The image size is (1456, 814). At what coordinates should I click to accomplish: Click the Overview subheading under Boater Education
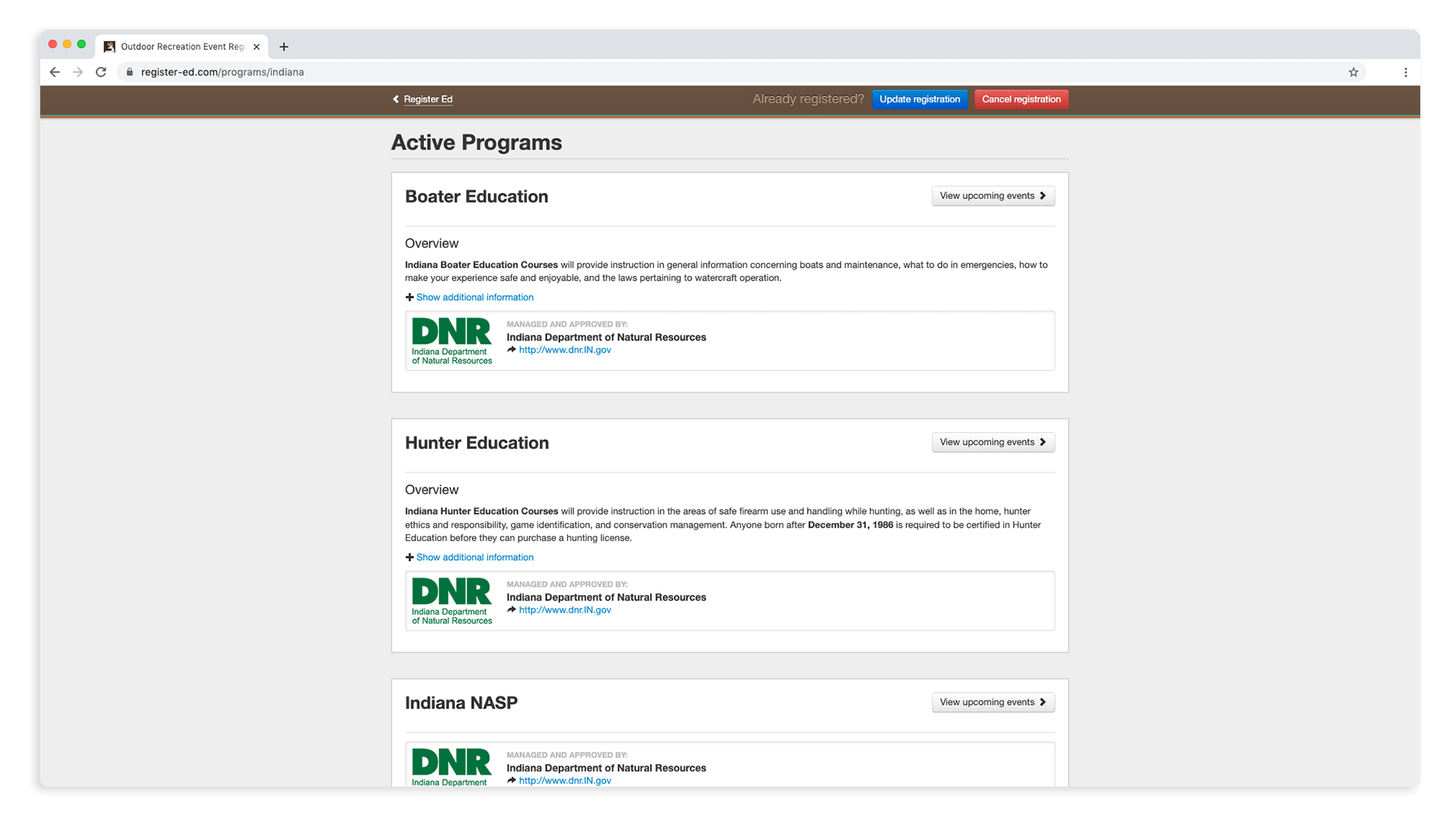tap(431, 243)
